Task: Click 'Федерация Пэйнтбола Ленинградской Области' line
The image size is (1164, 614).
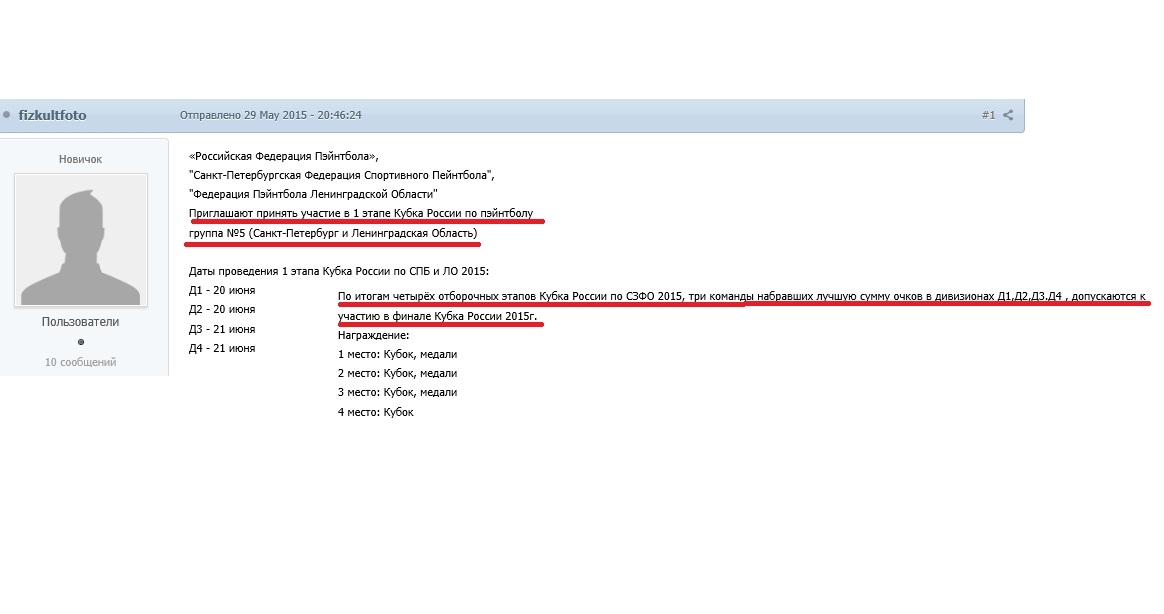Action: point(313,194)
